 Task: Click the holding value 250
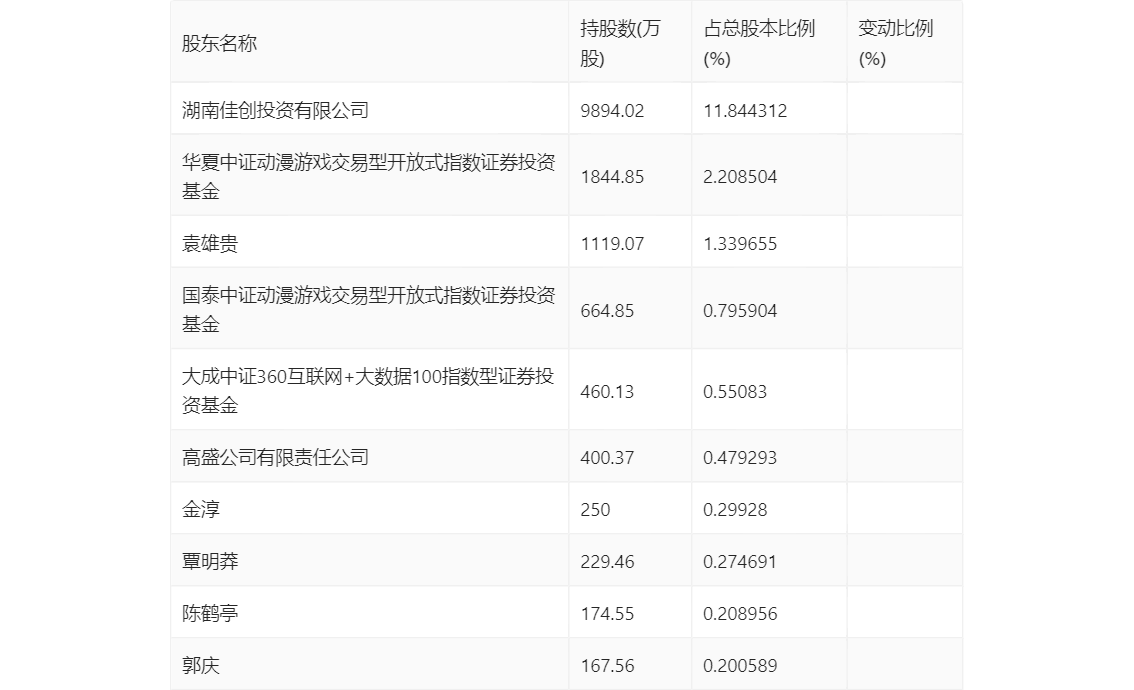point(595,510)
